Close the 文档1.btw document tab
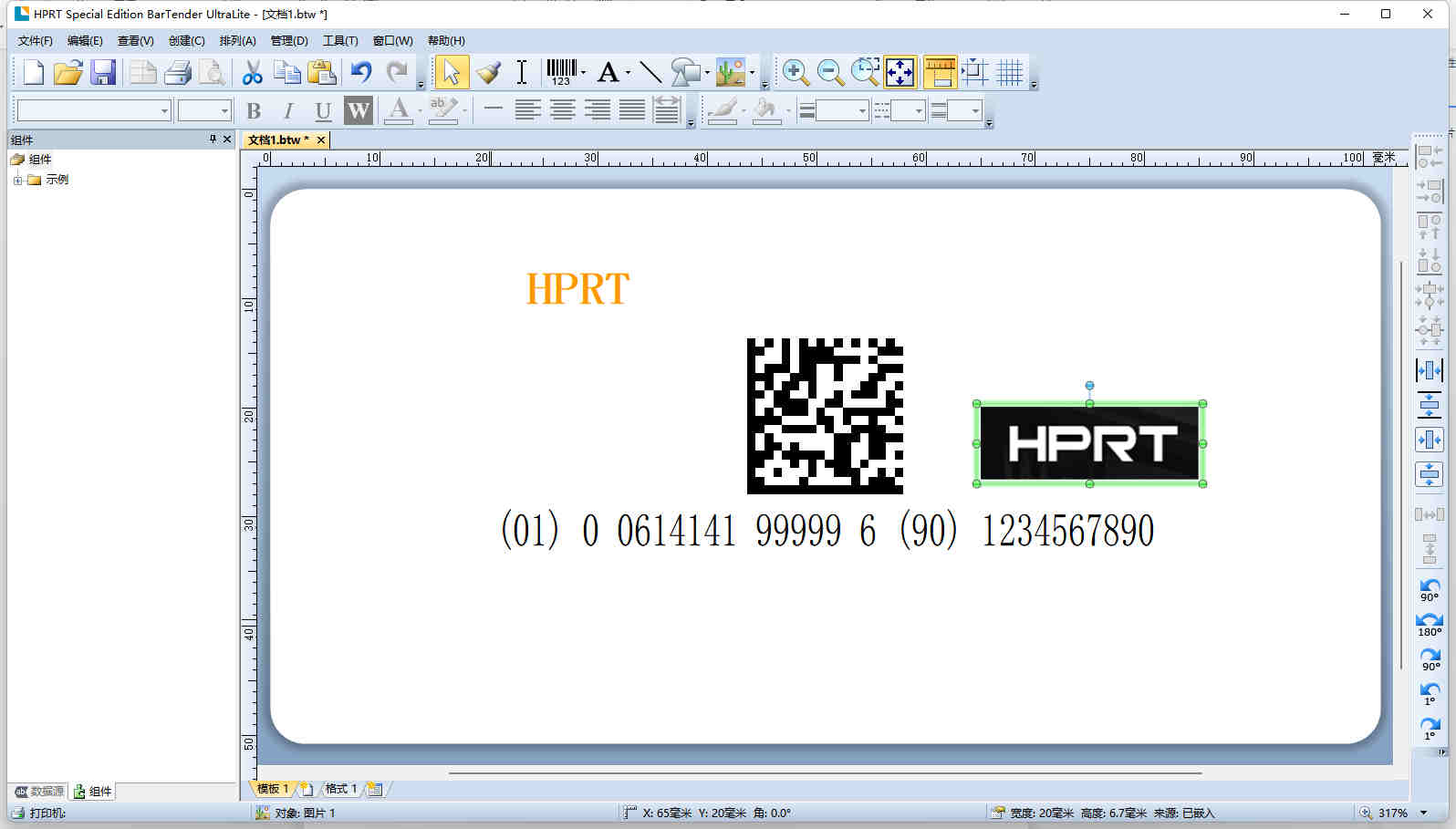 (321, 140)
